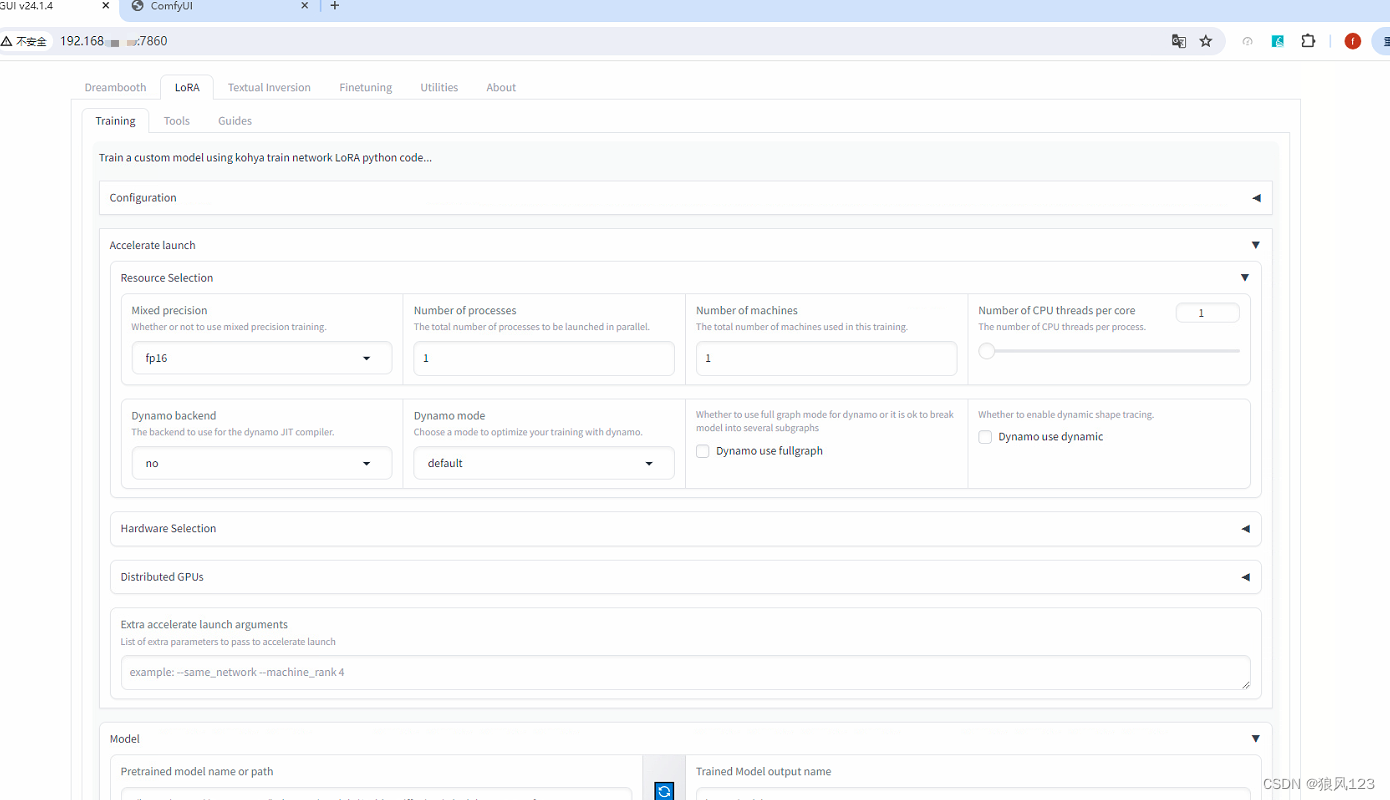Click the Number of machines field
Image resolution: width=1390 pixels, height=800 pixels.
(826, 358)
